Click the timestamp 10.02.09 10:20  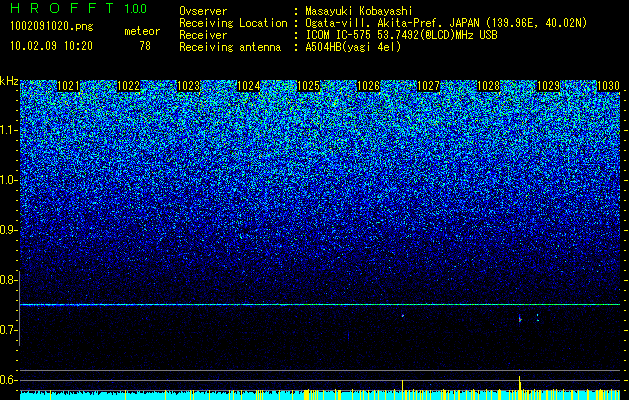(x=51, y=46)
